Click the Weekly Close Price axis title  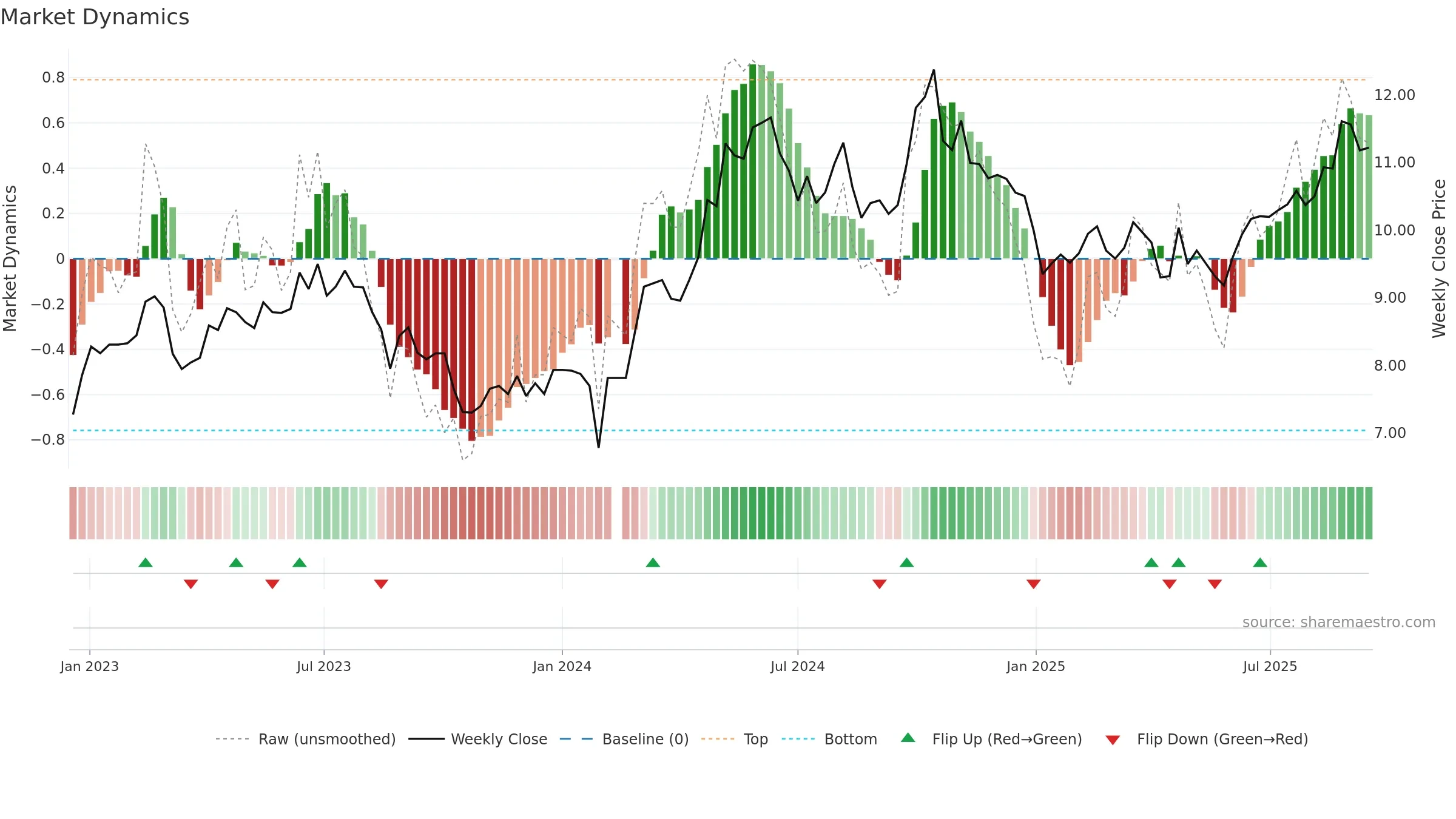tap(1439, 258)
